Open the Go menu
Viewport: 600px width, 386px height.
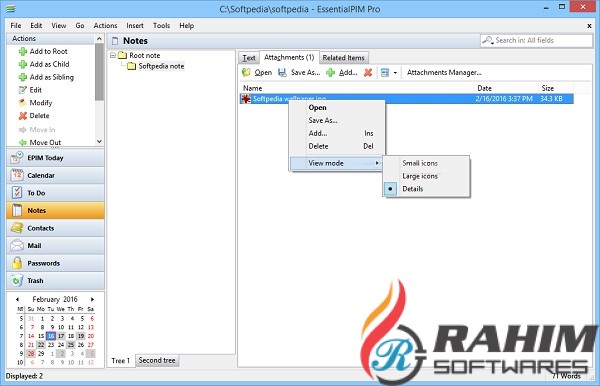coord(80,26)
